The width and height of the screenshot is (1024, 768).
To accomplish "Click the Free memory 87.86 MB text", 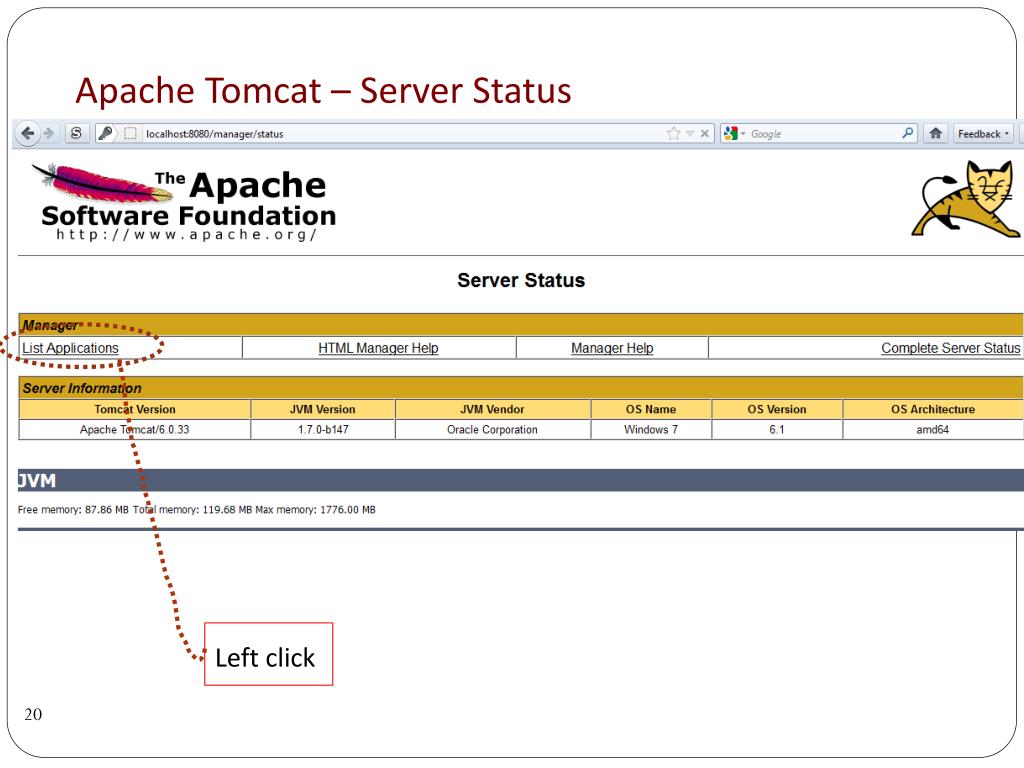I will (73, 510).
